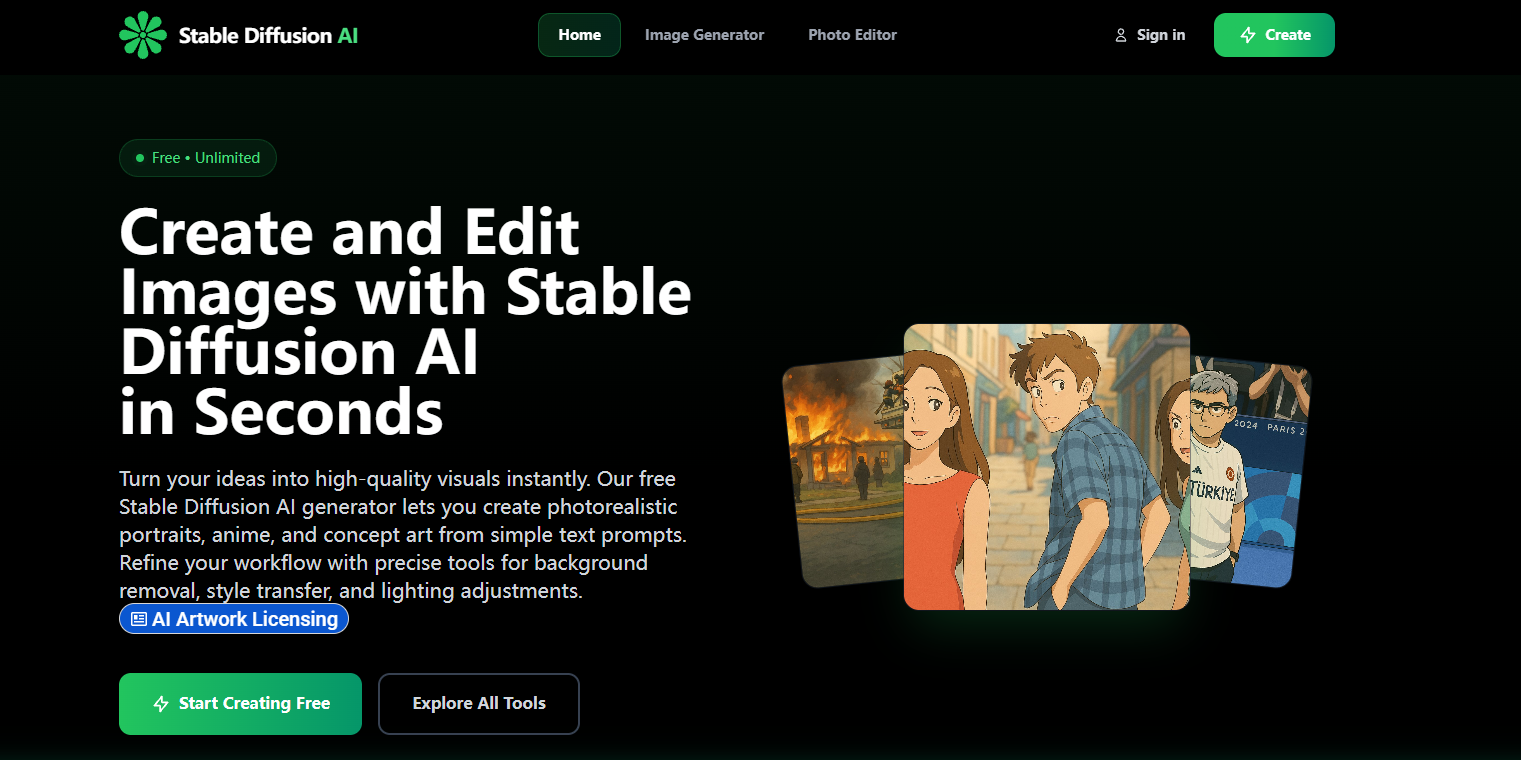Image resolution: width=1521 pixels, height=760 pixels.
Task: Click the bolt icon in Start Creating Free
Action: pos(161,704)
